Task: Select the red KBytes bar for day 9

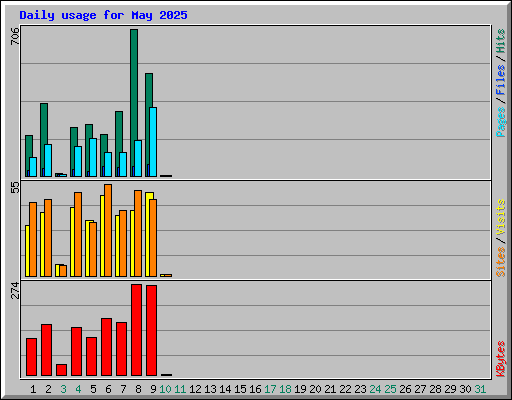Action: pyautogui.click(x=151, y=330)
